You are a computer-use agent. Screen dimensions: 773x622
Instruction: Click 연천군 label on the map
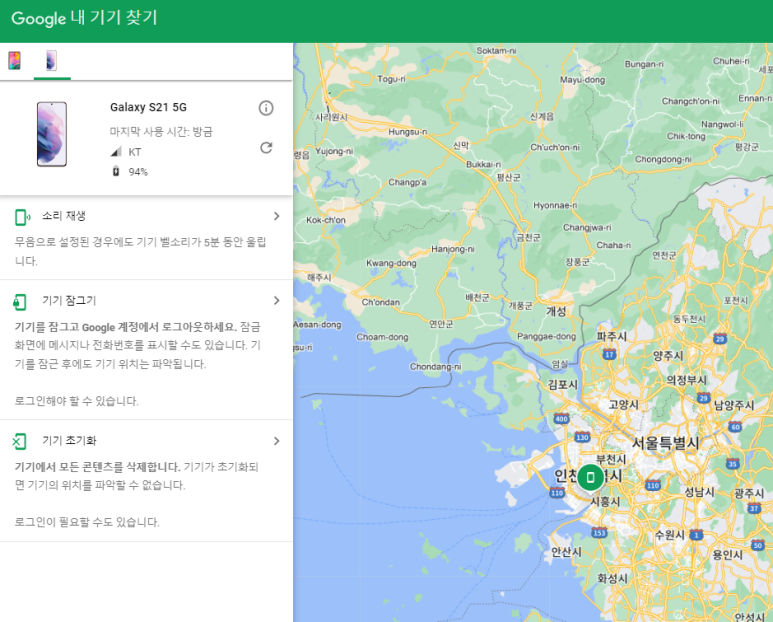click(x=664, y=255)
